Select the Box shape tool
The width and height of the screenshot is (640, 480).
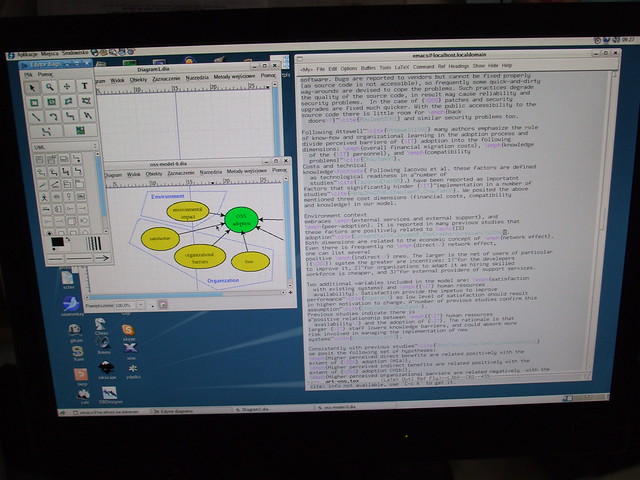pos(34,102)
